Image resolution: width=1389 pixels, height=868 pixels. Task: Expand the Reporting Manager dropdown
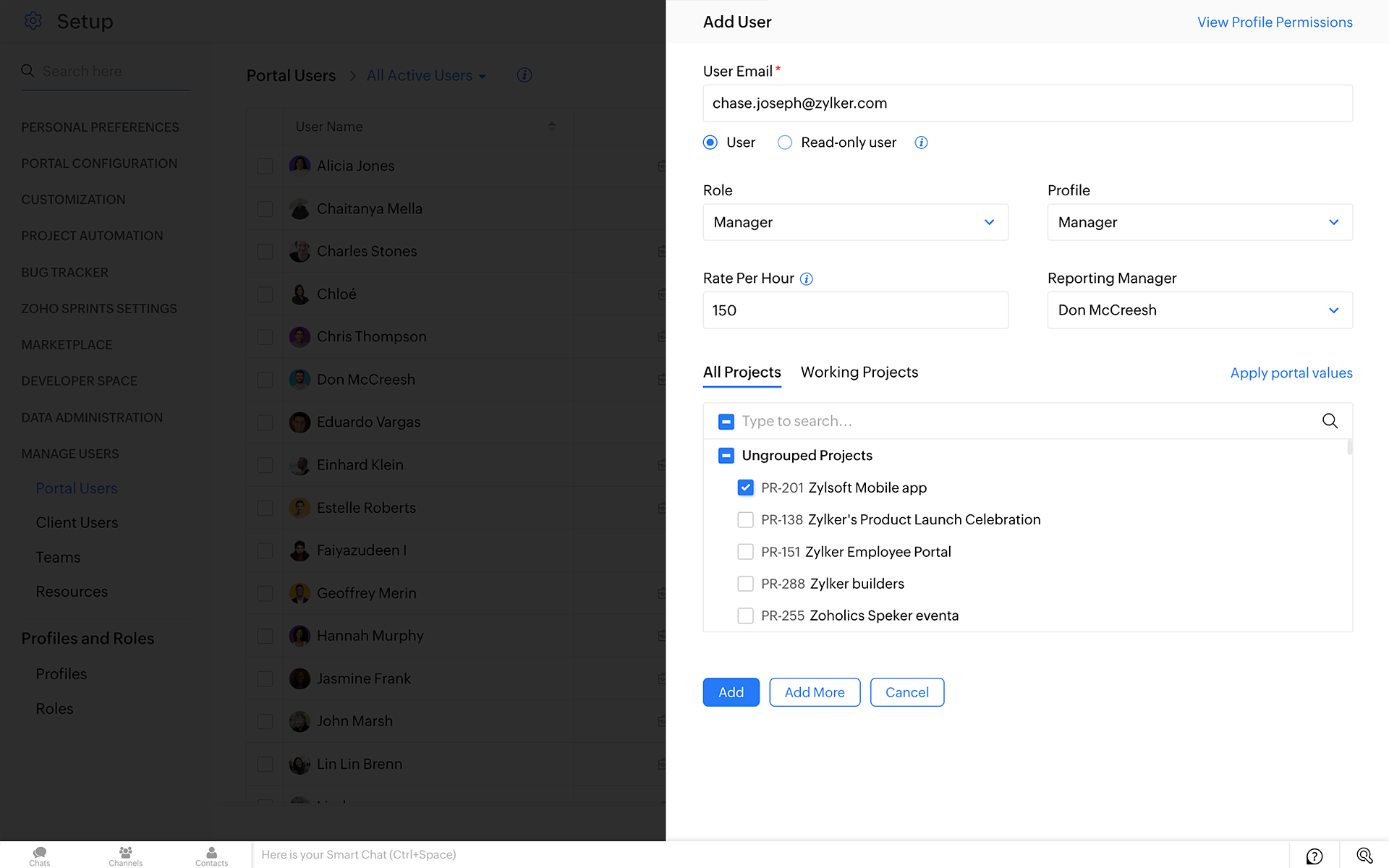click(1199, 310)
